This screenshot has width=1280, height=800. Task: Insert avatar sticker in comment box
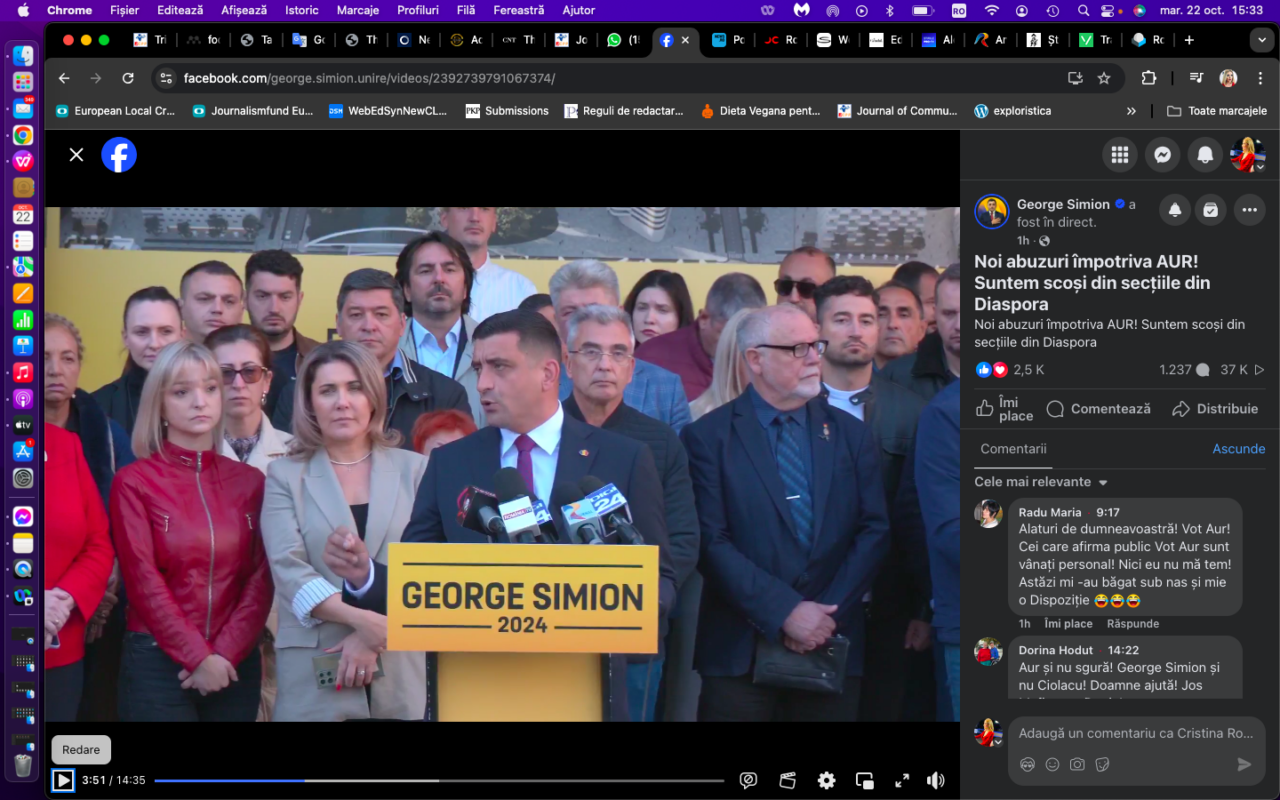click(1027, 764)
